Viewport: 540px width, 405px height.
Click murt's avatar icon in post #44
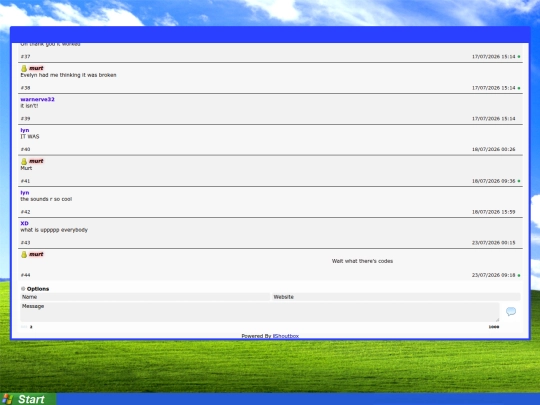pyautogui.click(x=24, y=254)
